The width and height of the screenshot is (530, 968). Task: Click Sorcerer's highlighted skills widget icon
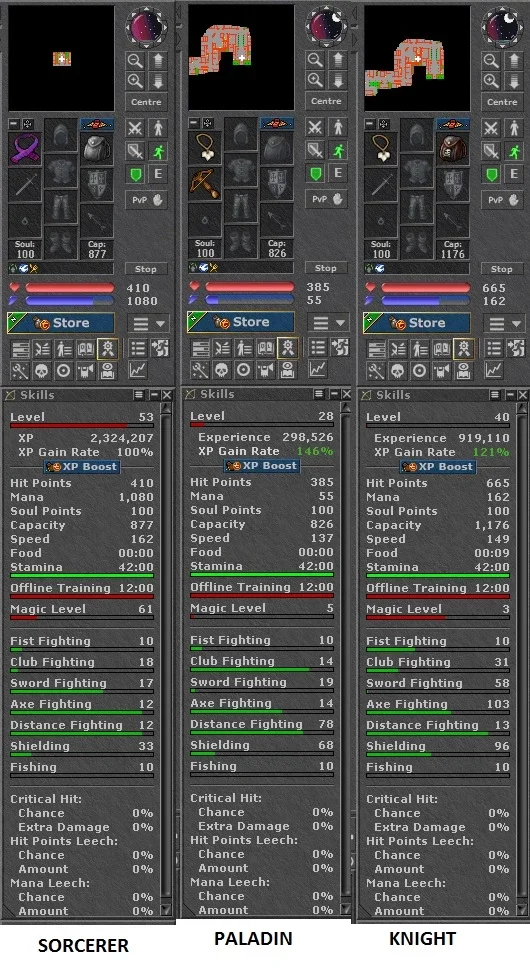pyautogui.click(x=107, y=349)
